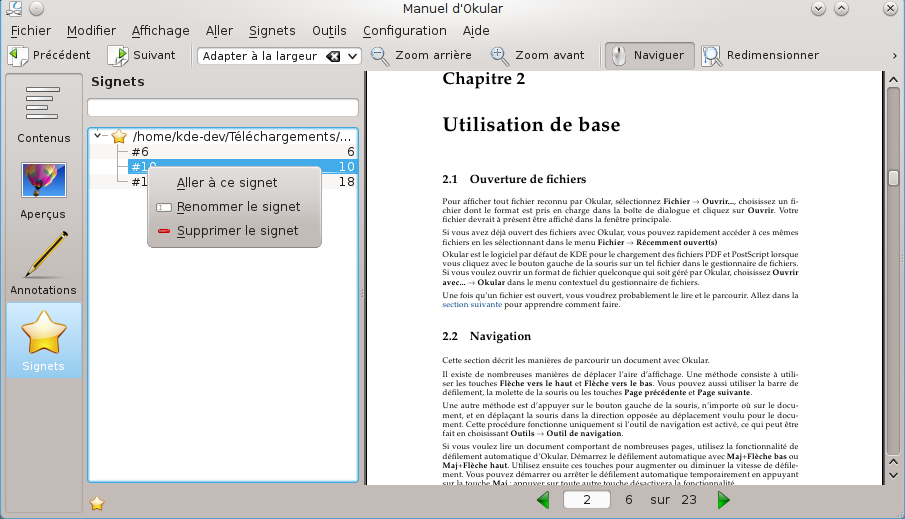
Task: Open the Signets menu
Action: [x=272, y=30]
